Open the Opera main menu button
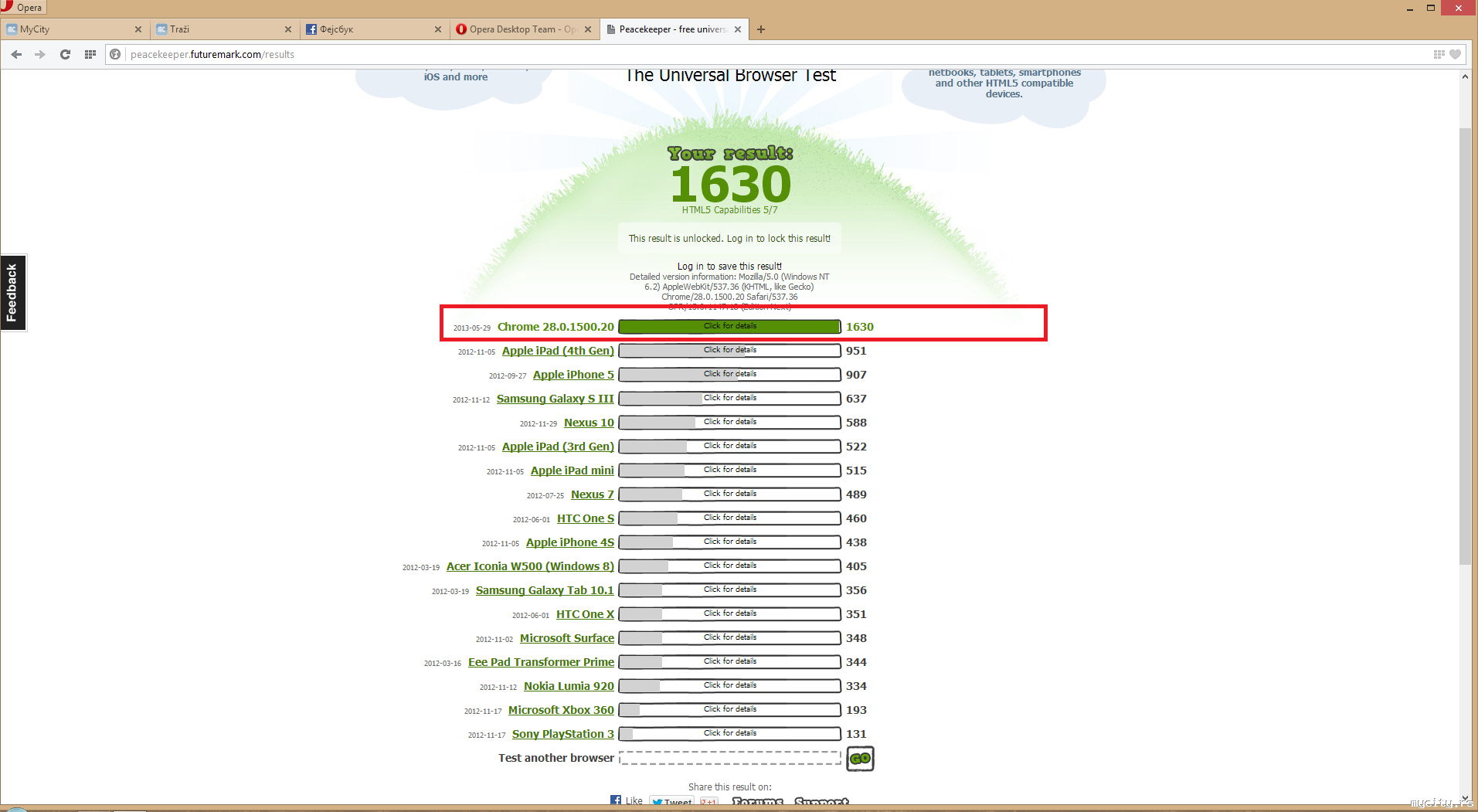Screen dimensions: 1478x812 pyautogui.click(x=23, y=7)
